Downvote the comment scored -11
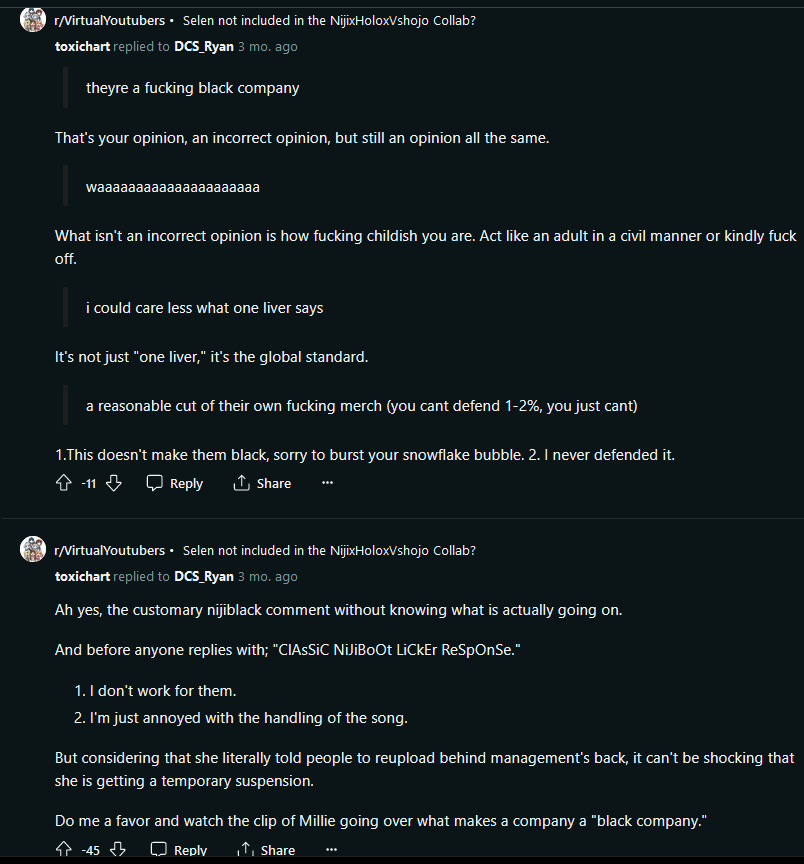 pos(114,483)
